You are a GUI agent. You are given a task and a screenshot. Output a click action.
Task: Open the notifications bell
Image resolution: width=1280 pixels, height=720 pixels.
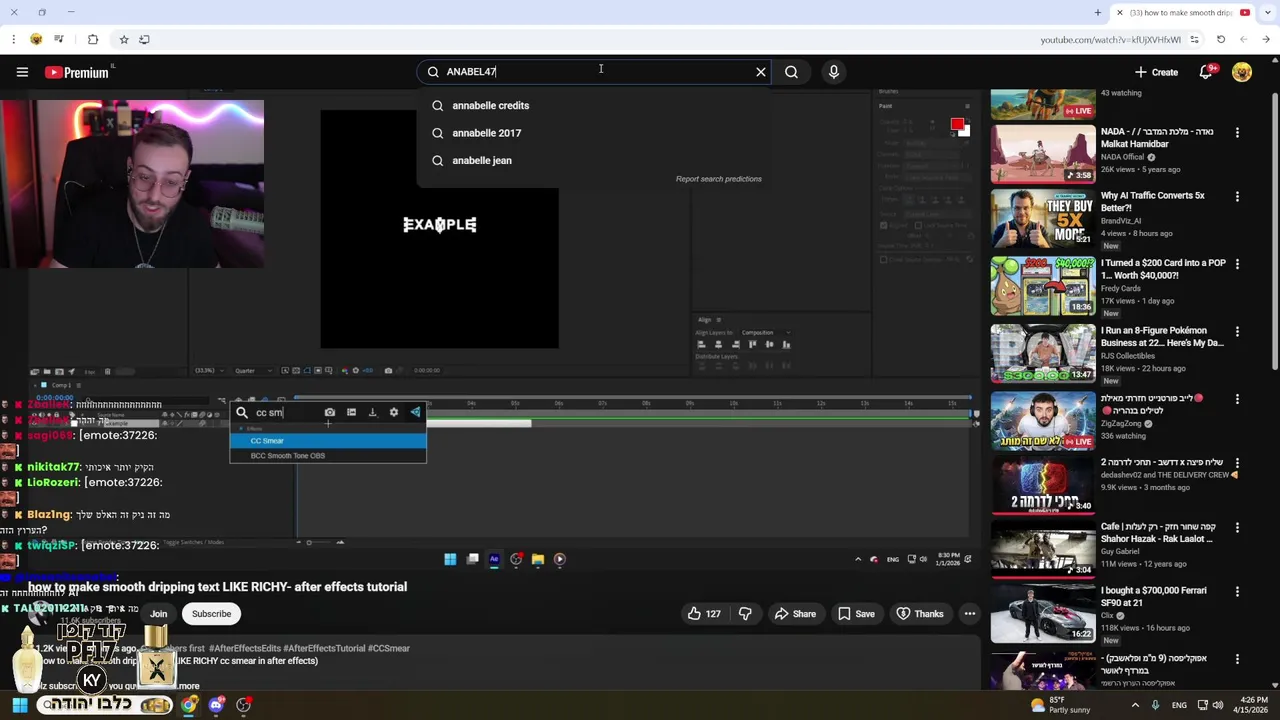(1206, 72)
